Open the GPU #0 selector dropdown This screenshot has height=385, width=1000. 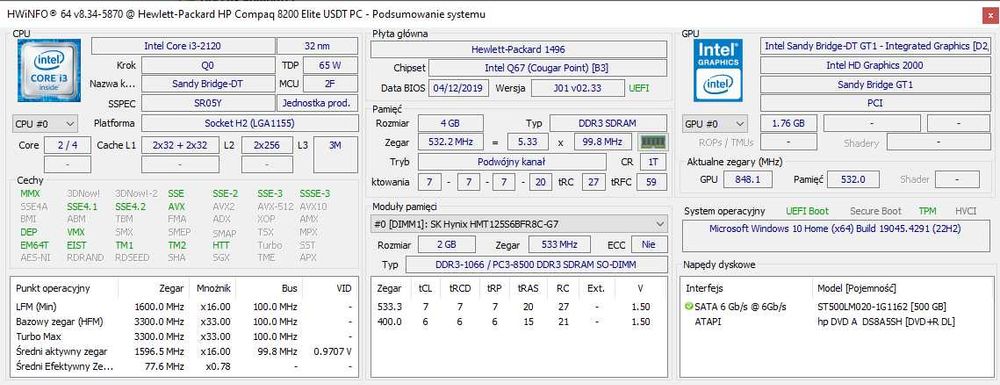coord(715,123)
